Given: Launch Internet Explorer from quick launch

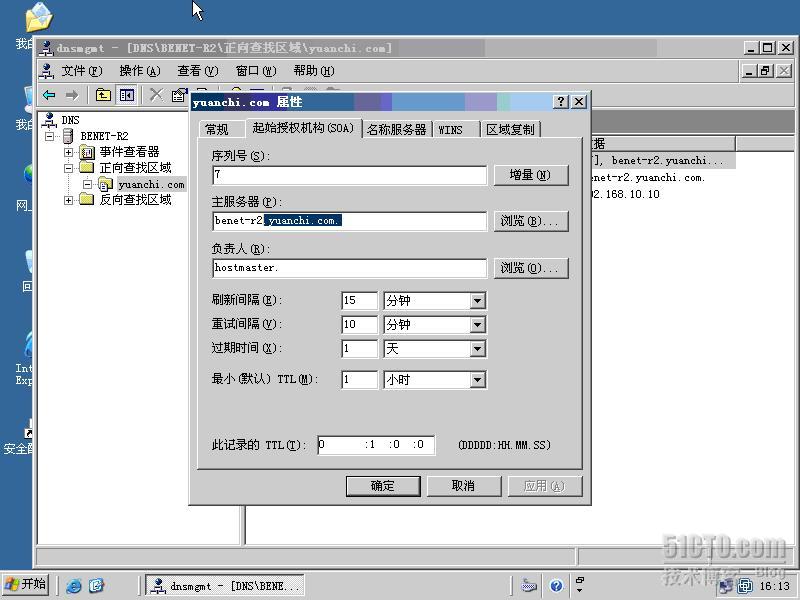Looking at the screenshot, I should point(73,585).
